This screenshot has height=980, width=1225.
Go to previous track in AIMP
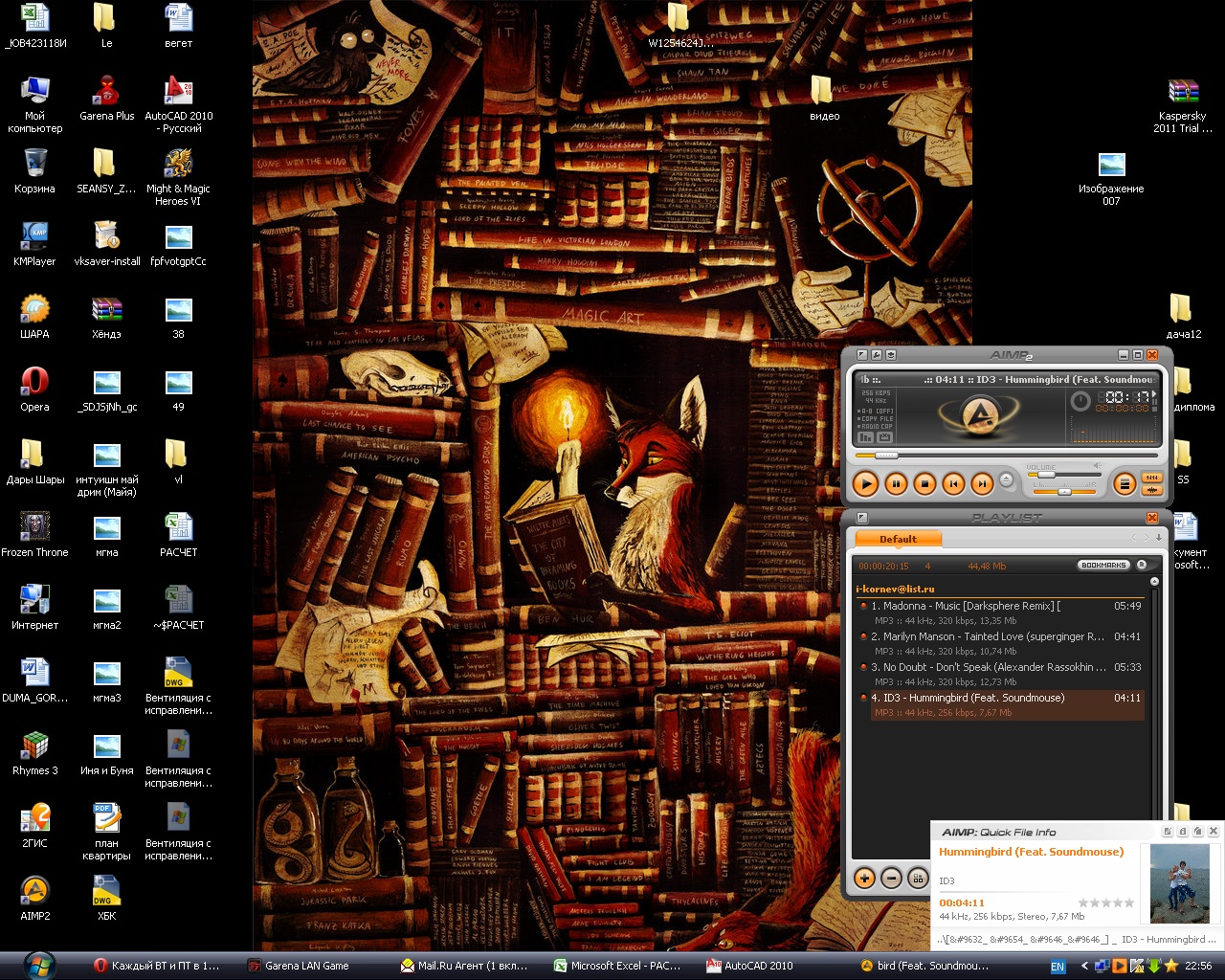coord(953,484)
